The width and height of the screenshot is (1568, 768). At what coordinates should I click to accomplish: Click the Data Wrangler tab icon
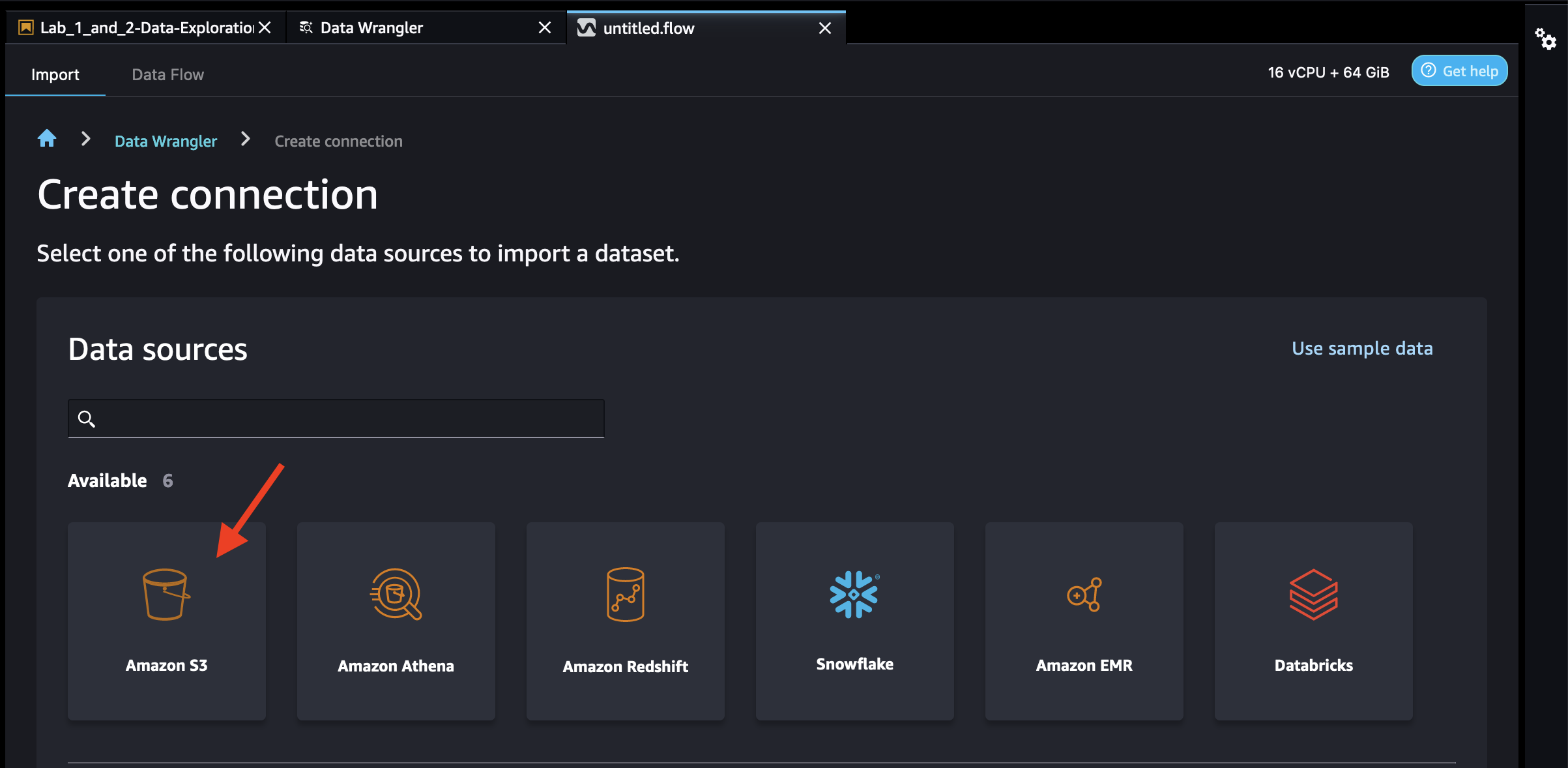(306, 27)
